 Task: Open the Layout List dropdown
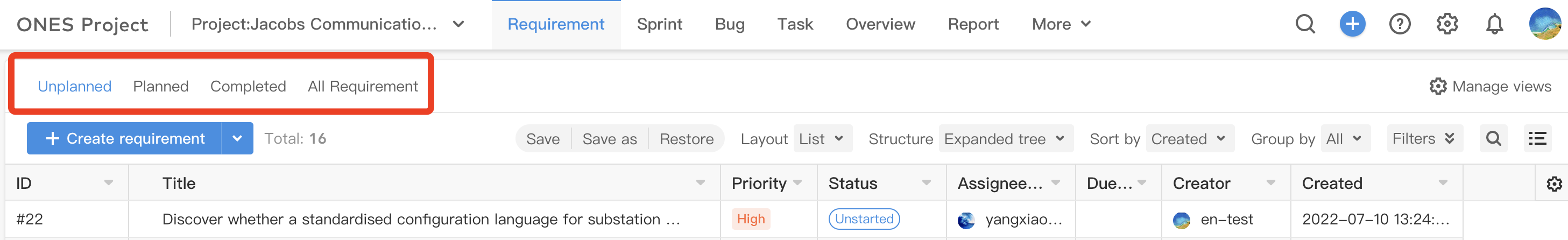pyautogui.click(x=822, y=139)
